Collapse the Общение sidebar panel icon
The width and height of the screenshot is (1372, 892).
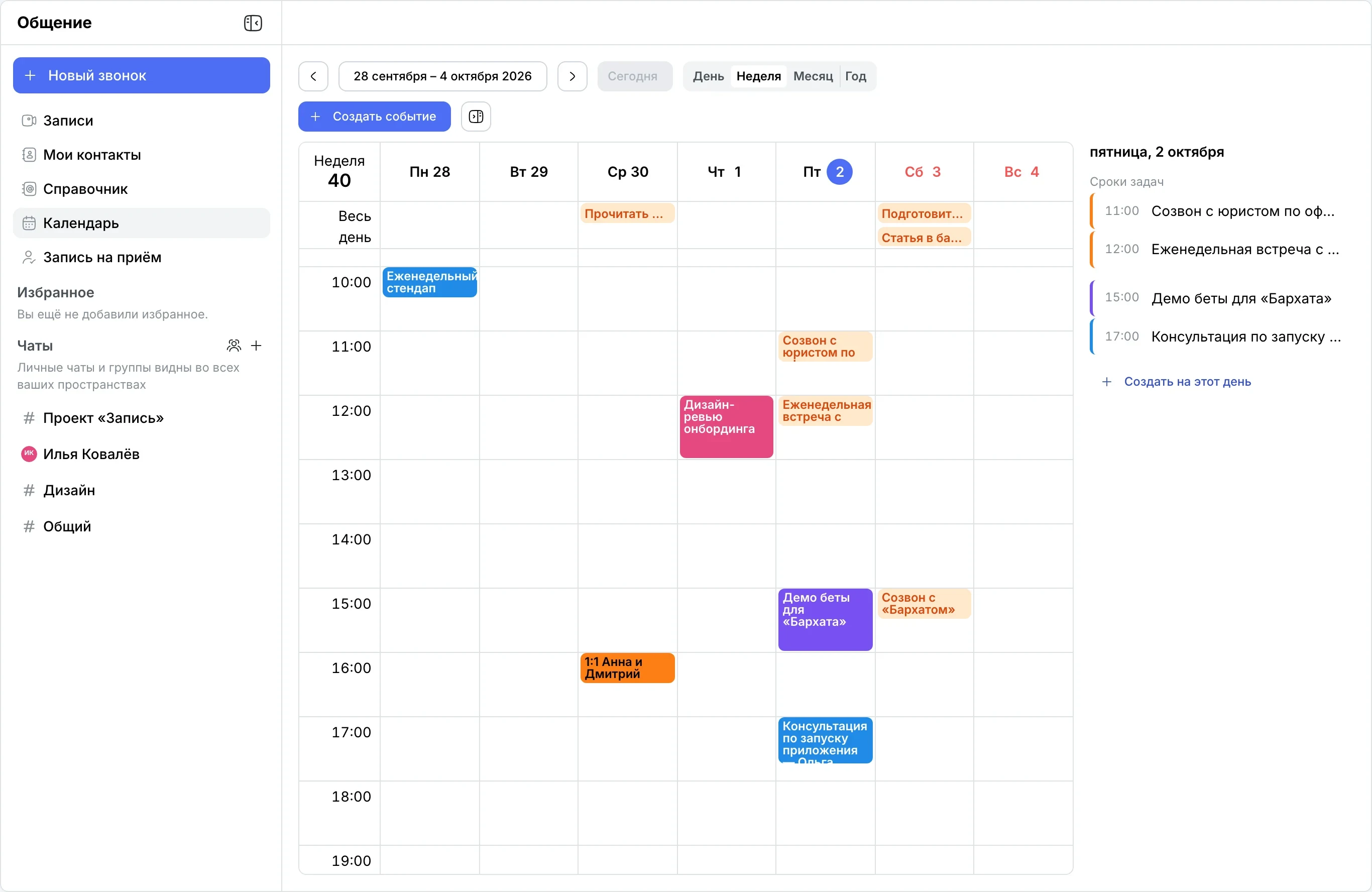(253, 23)
